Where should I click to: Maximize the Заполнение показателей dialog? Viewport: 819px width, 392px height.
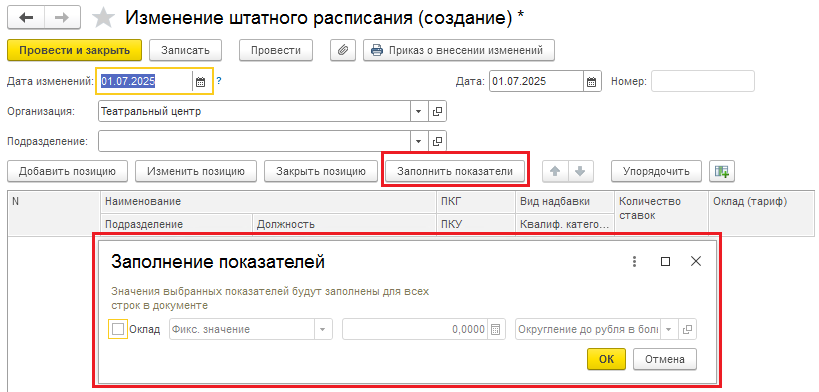pyautogui.click(x=665, y=262)
